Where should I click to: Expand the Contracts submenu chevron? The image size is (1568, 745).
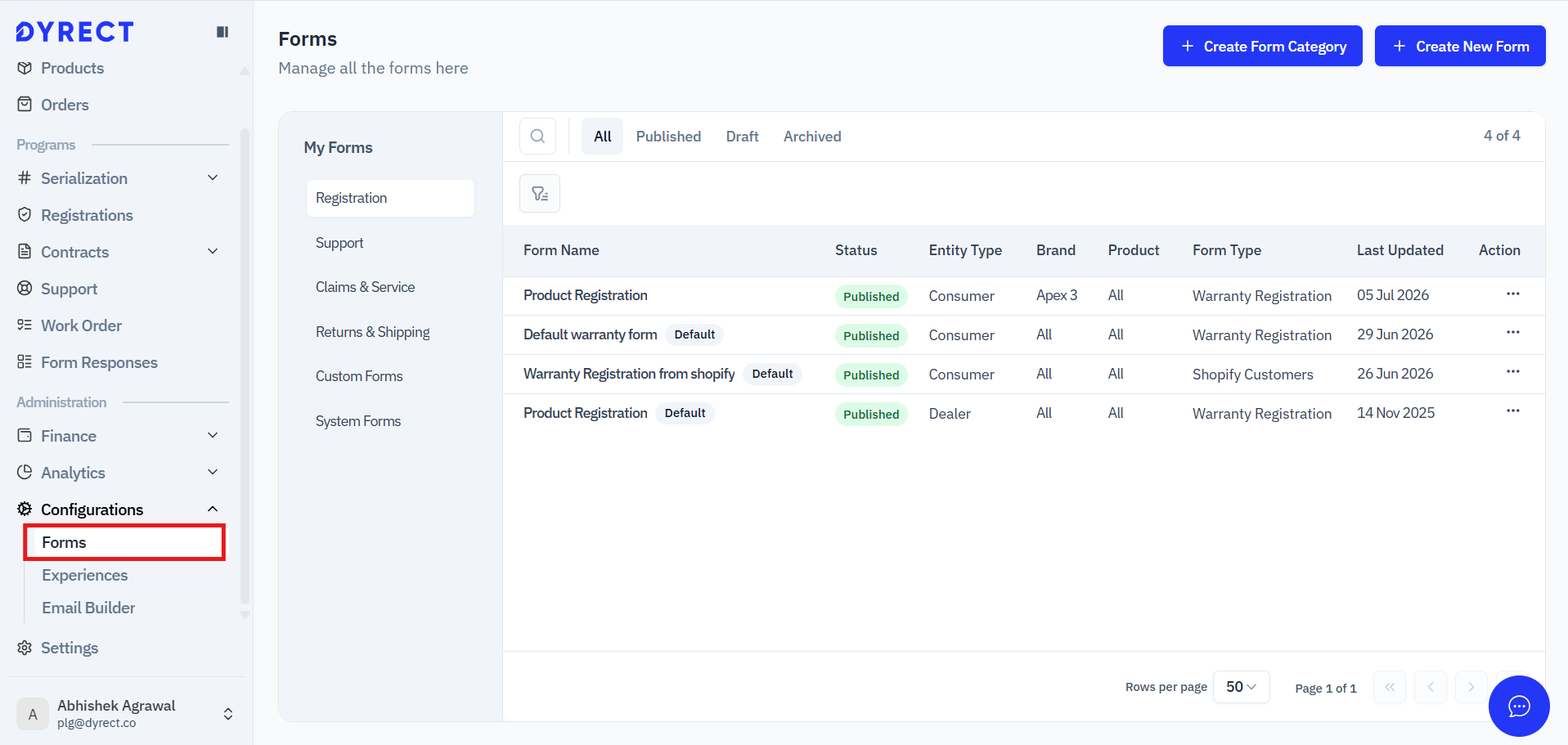point(213,251)
